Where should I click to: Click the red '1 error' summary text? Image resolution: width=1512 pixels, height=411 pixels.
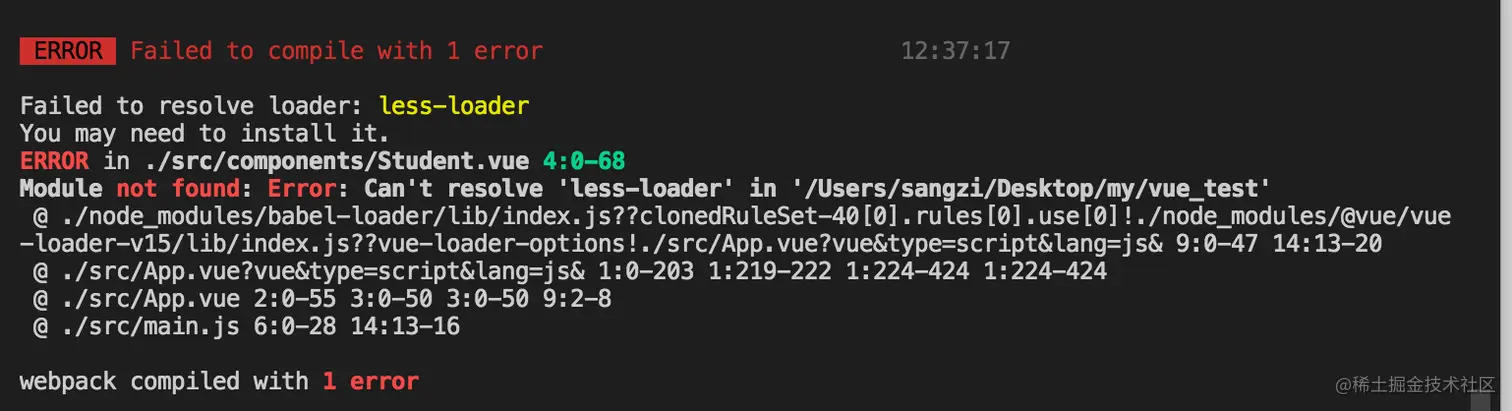tap(371, 381)
